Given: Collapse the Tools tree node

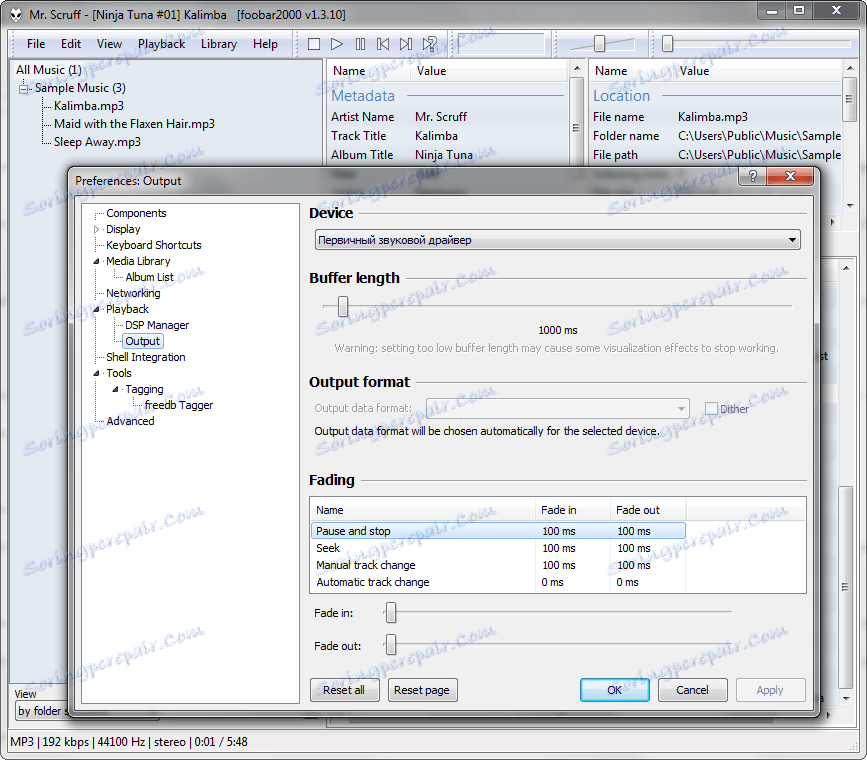Looking at the screenshot, I should pos(97,373).
